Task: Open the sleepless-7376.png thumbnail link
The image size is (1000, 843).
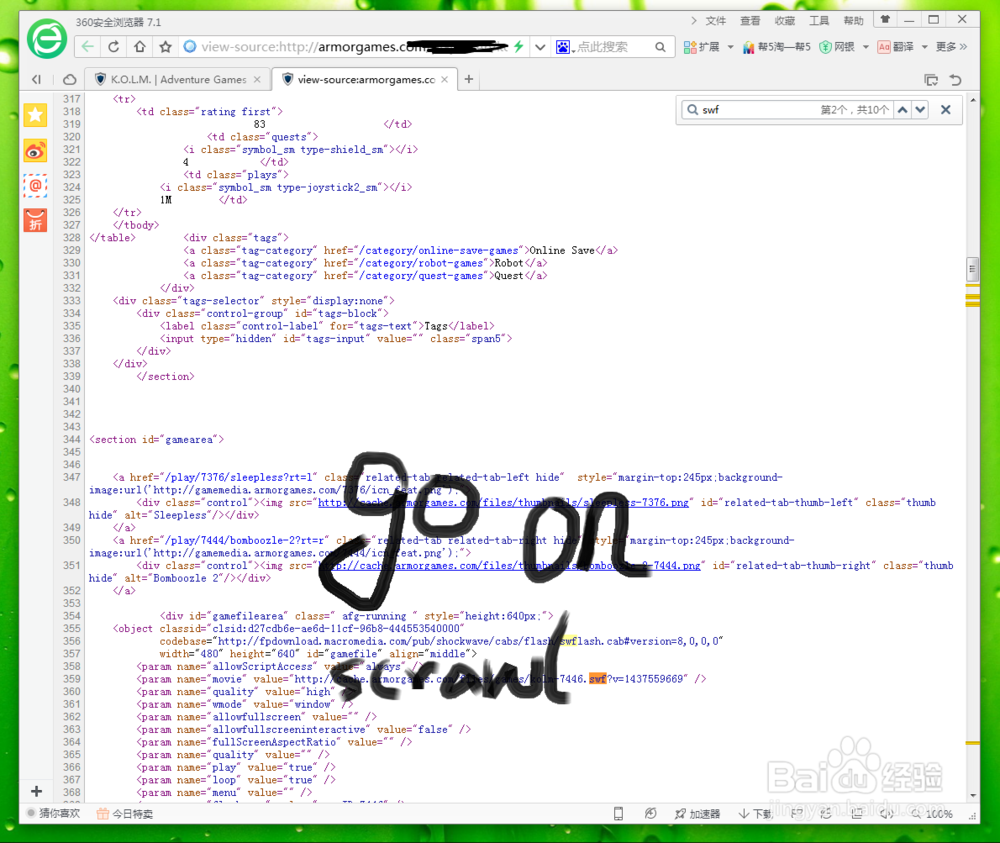Action: coord(504,502)
